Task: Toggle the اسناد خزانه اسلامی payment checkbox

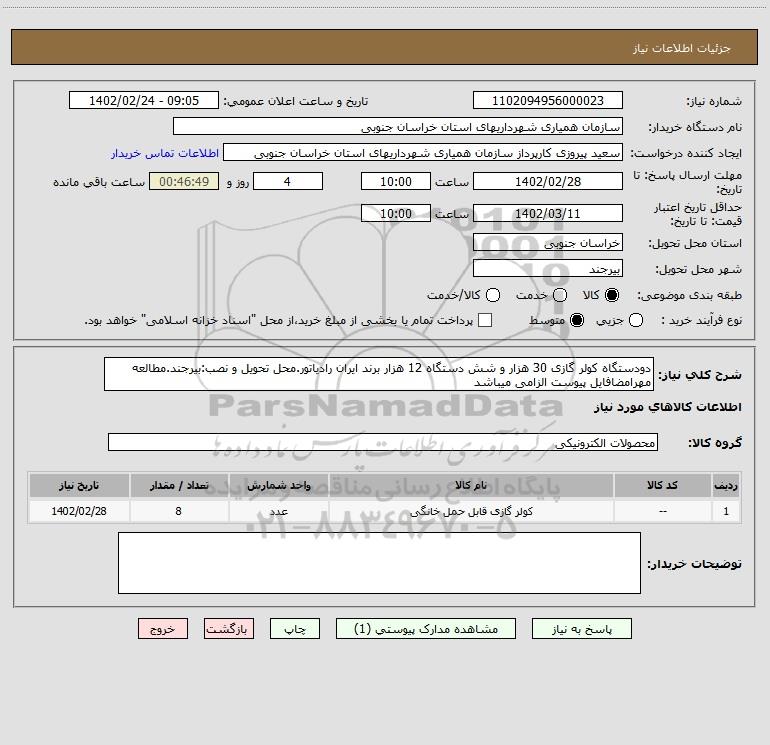Action: [x=485, y=320]
